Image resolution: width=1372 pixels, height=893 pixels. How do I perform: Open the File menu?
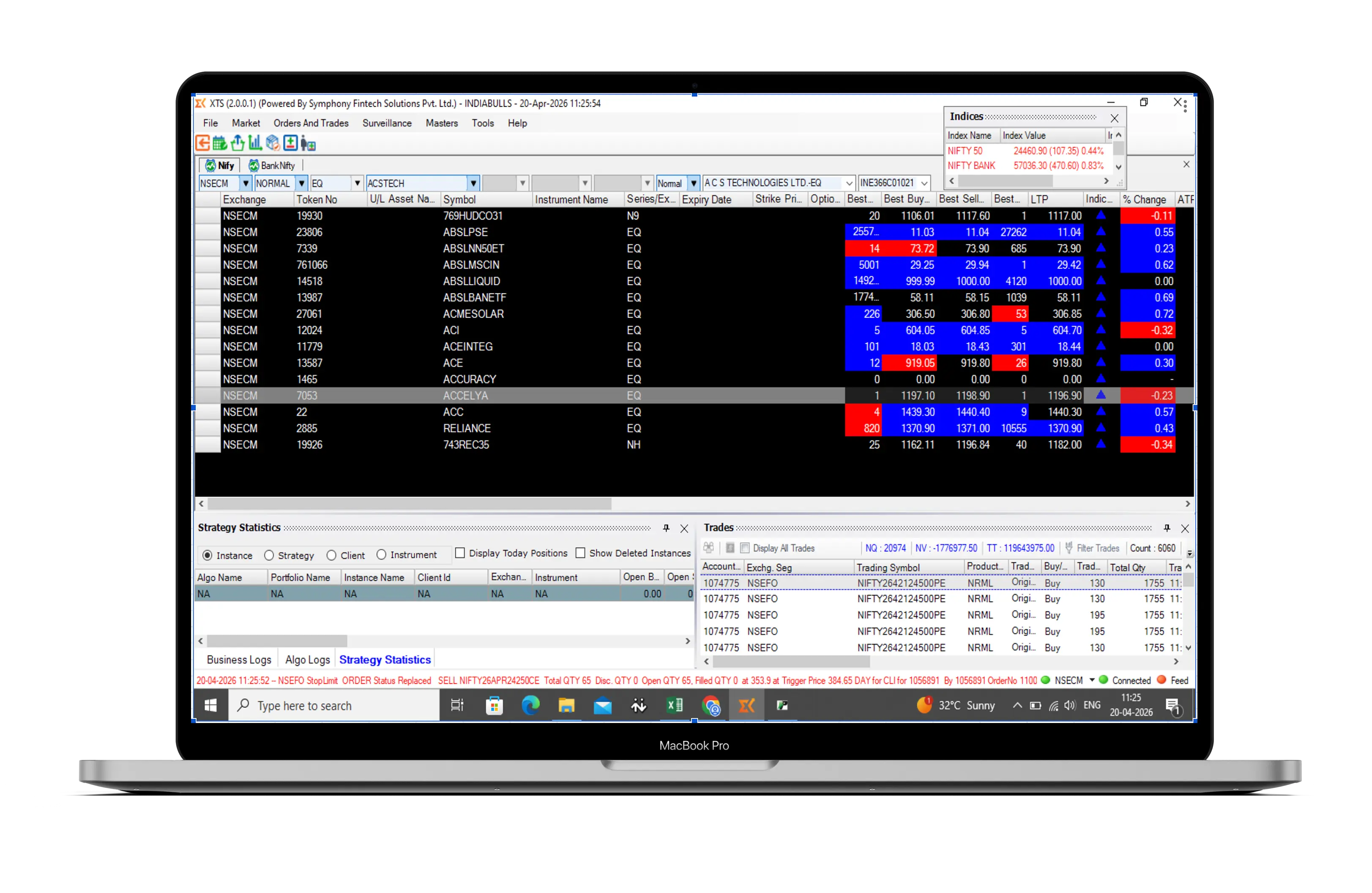pyautogui.click(x=210, y=123)
